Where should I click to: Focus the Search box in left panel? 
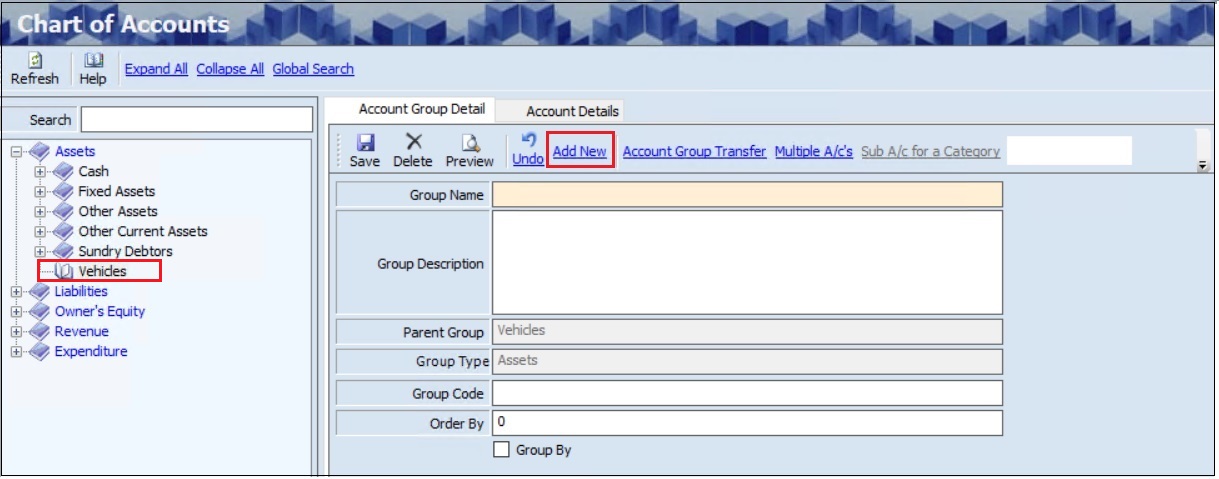(x=196, y=120)
